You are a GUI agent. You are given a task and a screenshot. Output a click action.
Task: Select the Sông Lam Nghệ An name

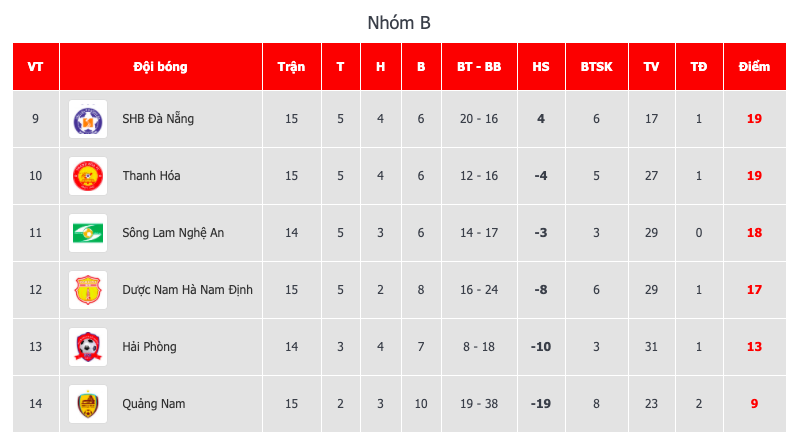(x=173, y=233)
